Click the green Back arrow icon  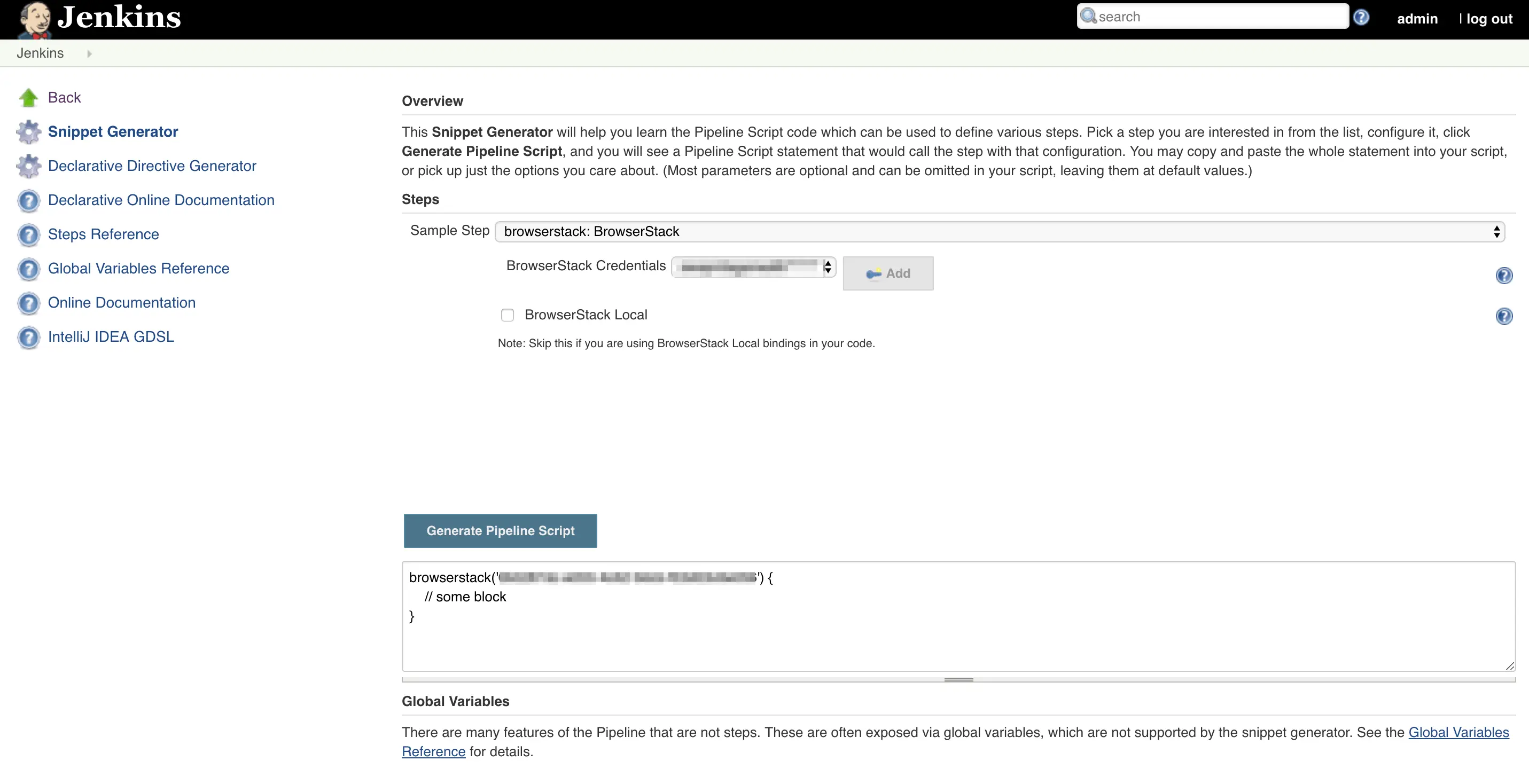click(28, 97)
